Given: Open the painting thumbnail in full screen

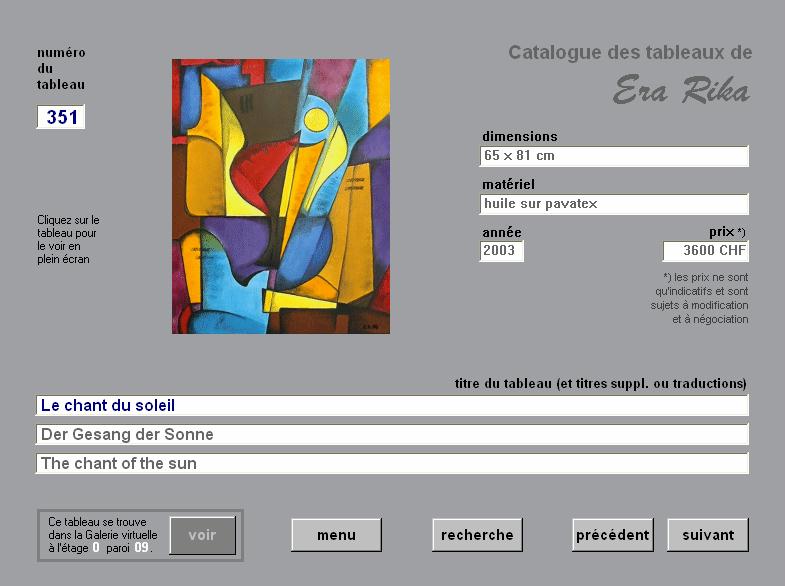Looking at the screenshot, I should tap(281, 196).
